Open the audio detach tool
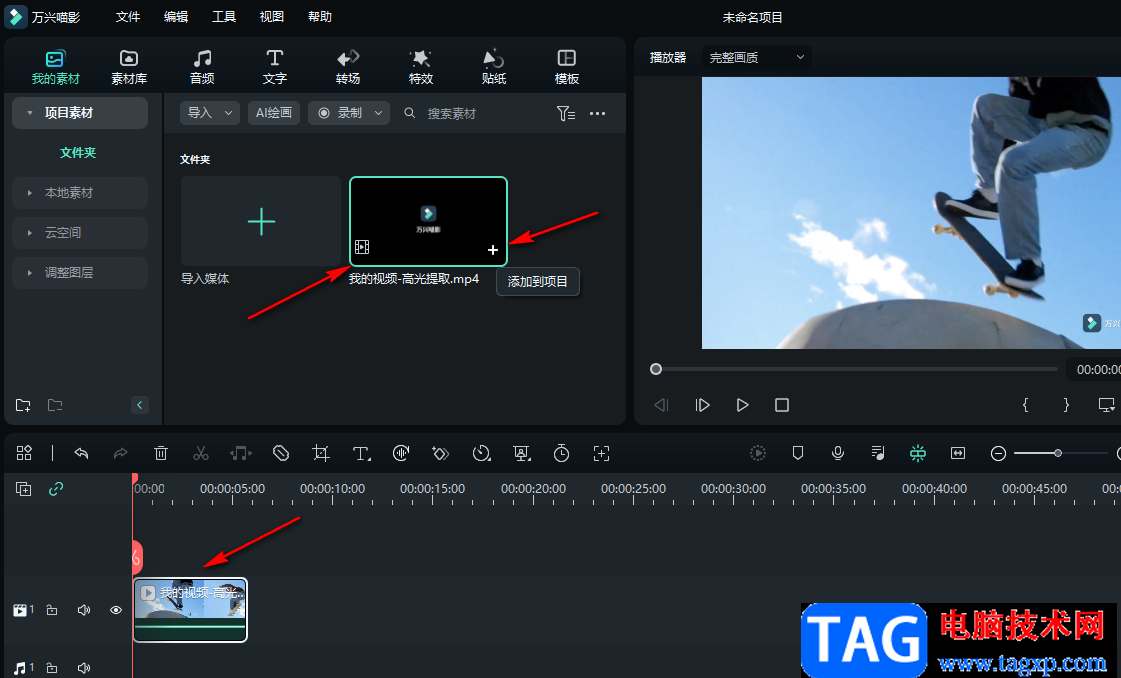 click(x=241, y=453)
